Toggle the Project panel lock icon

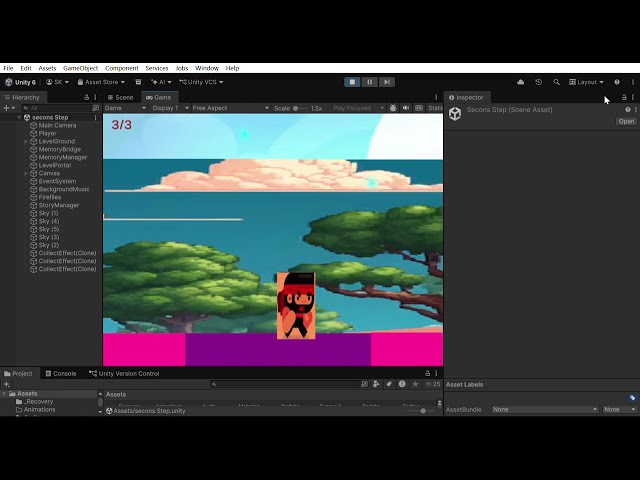(427, 373)
